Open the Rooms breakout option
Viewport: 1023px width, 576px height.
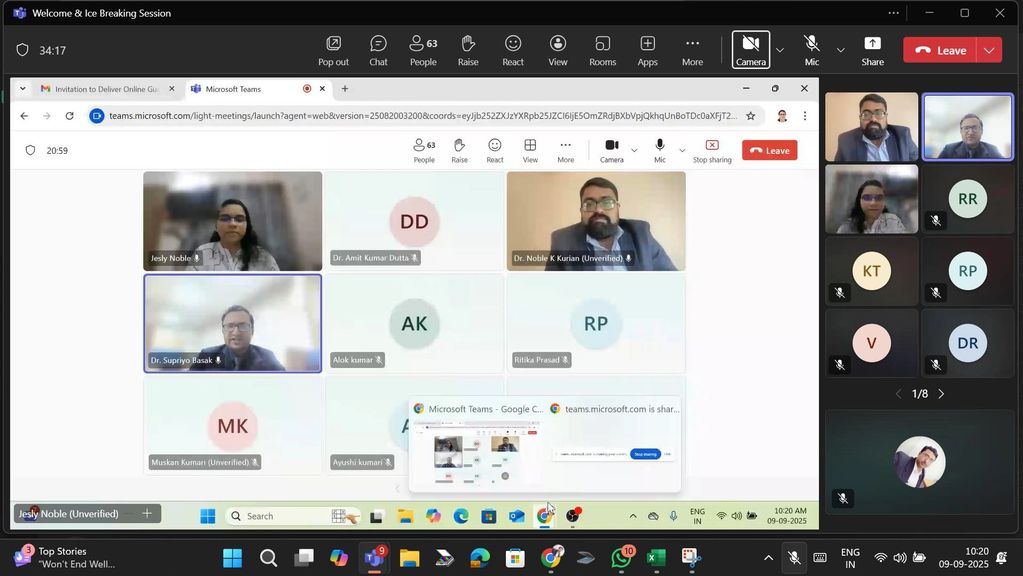[602, 49]
